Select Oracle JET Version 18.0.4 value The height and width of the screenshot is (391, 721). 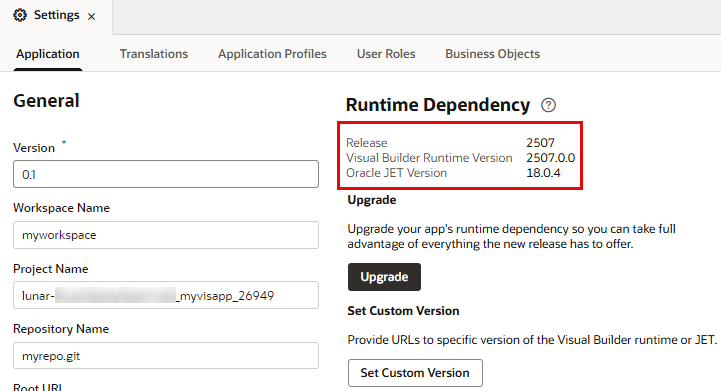pyautogui.click(x=543, y=173)
